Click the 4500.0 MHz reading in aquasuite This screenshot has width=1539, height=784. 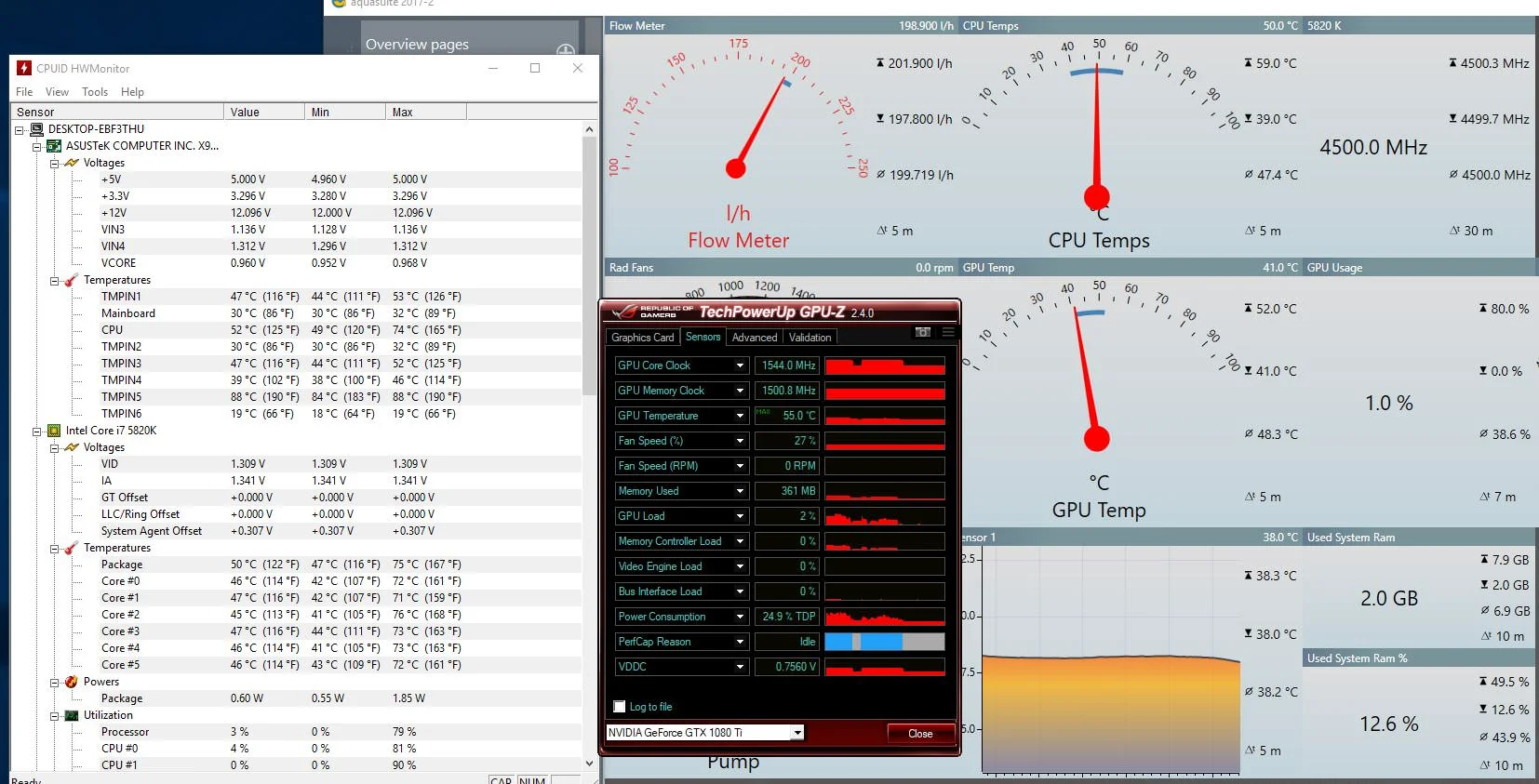pos(1373,147)
